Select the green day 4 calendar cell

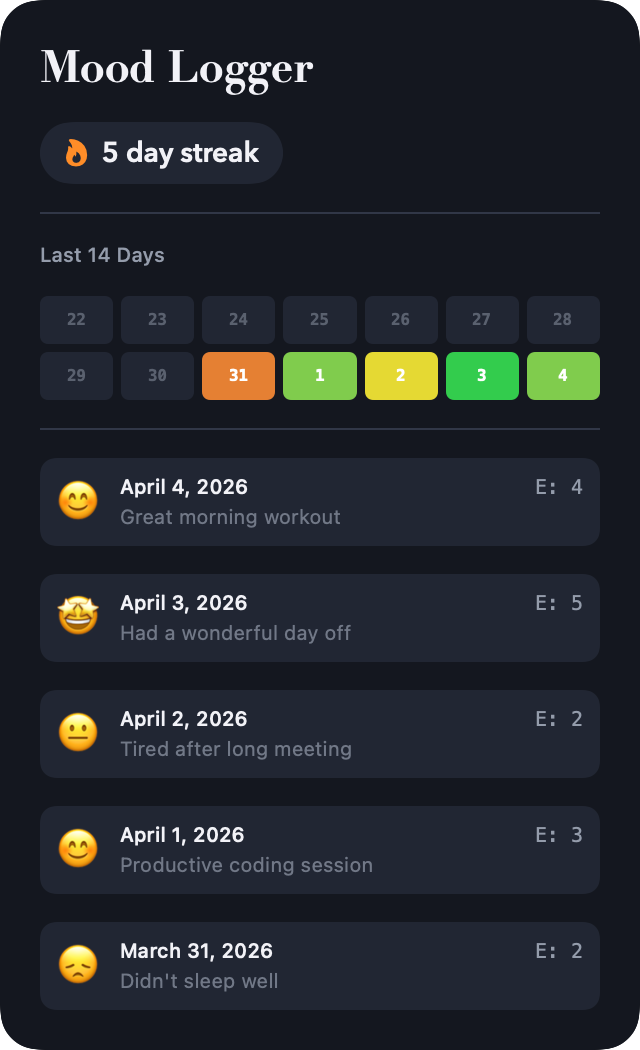coord(563,376)
